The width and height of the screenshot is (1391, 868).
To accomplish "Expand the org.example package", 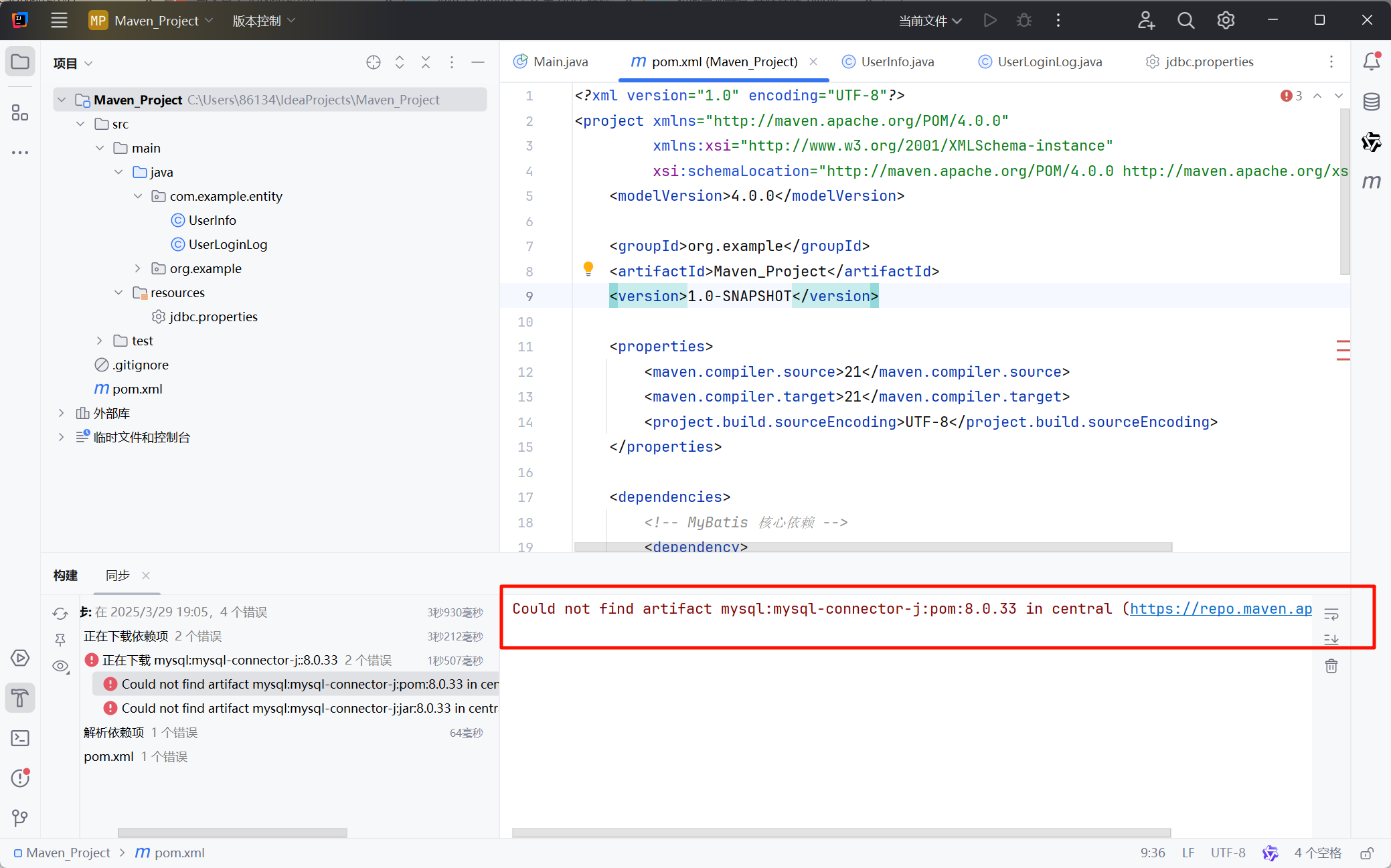I will point(138,268).
